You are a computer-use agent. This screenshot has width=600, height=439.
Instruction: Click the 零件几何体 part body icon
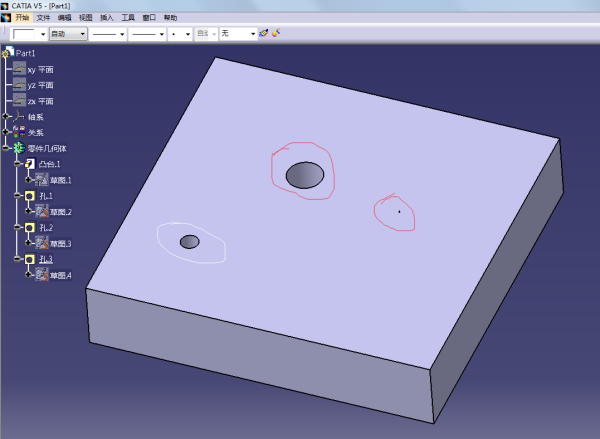tap(18, 148)
